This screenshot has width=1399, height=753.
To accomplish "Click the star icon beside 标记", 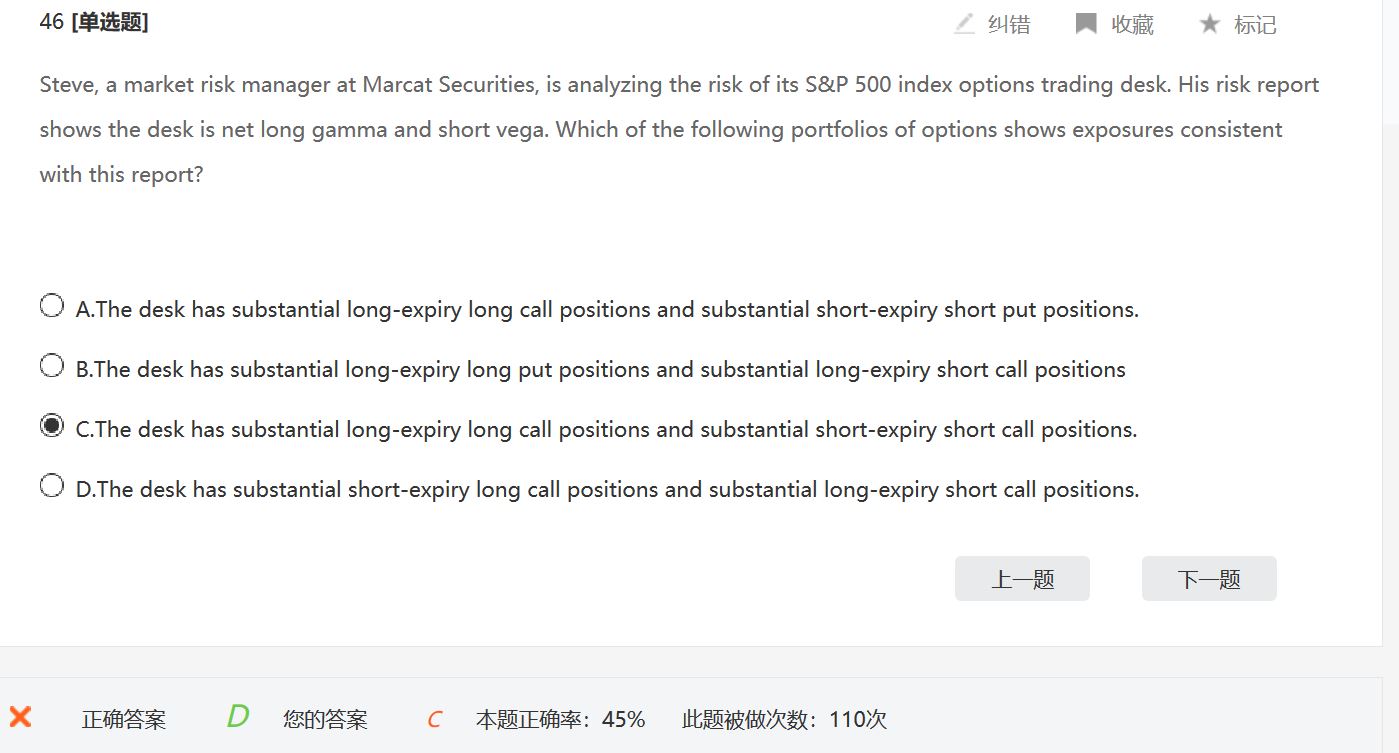I will click(x=1210, y=24).
